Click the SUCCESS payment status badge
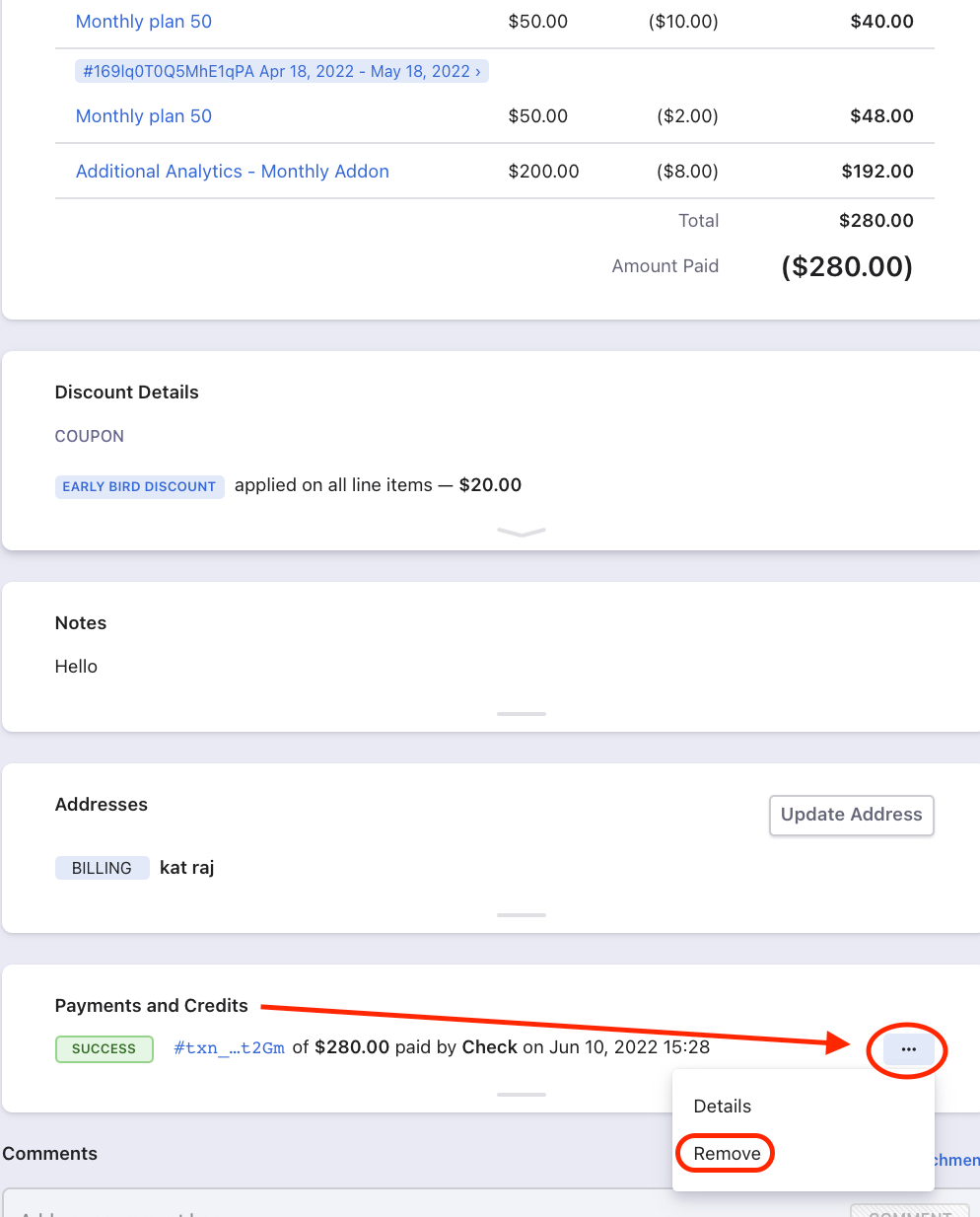Viewport: 980px width, 1217px height. pos(104,1048)
